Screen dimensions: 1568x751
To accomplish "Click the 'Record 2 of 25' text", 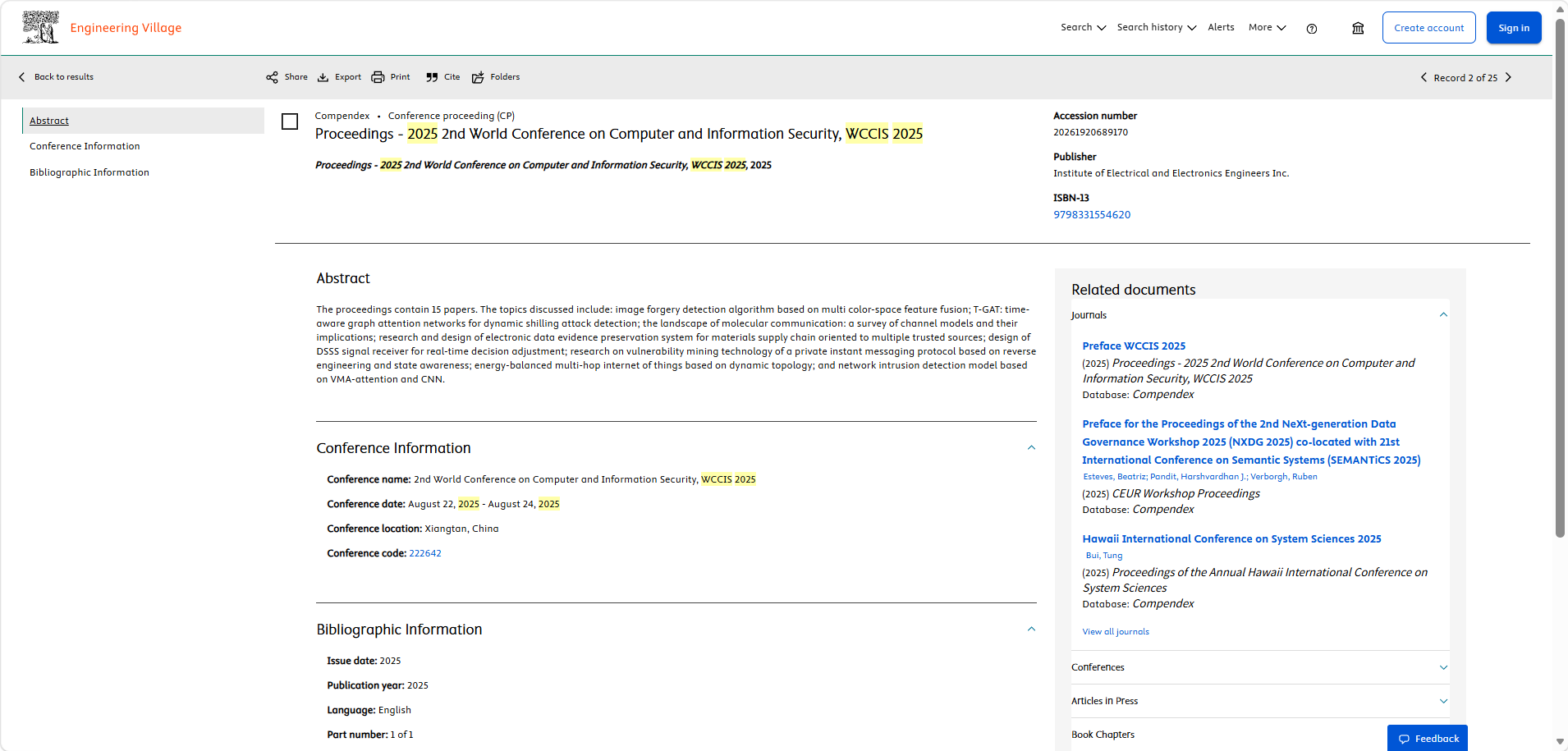I will 1465,78.
